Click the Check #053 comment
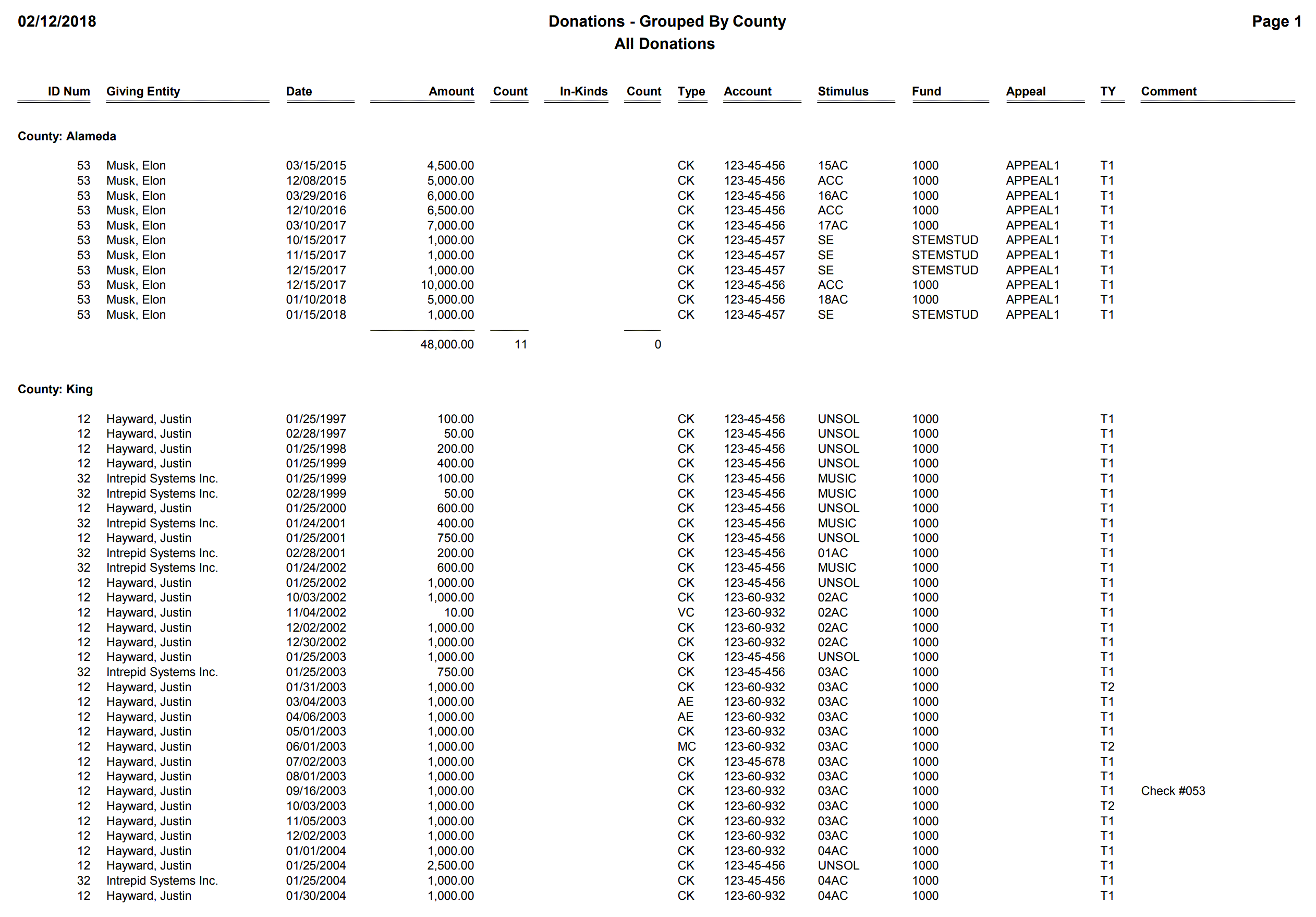 coord(1173,791)
